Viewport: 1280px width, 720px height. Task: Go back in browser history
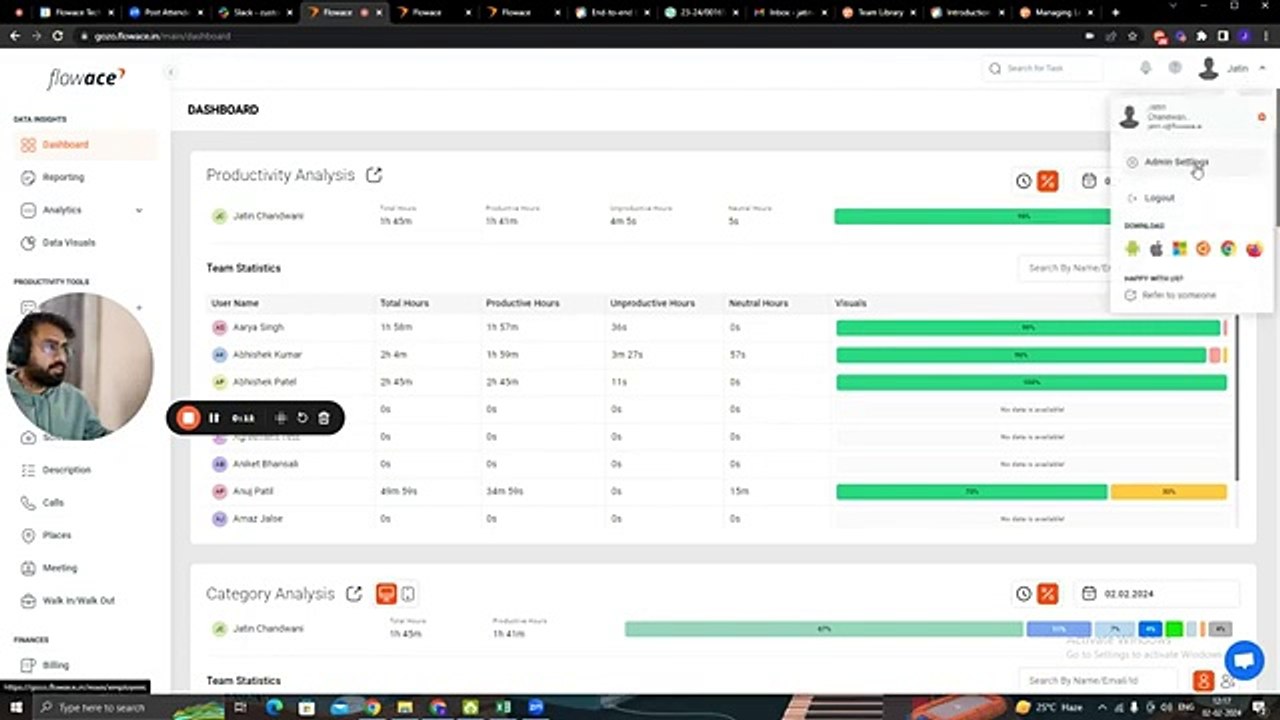point(15,36)
